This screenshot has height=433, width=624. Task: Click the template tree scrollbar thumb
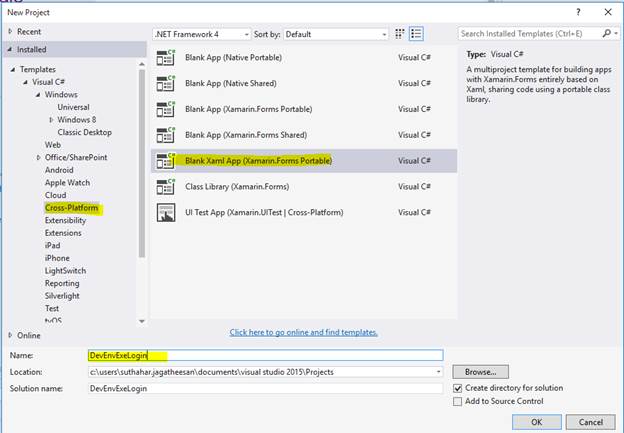[x=142, y=163]
